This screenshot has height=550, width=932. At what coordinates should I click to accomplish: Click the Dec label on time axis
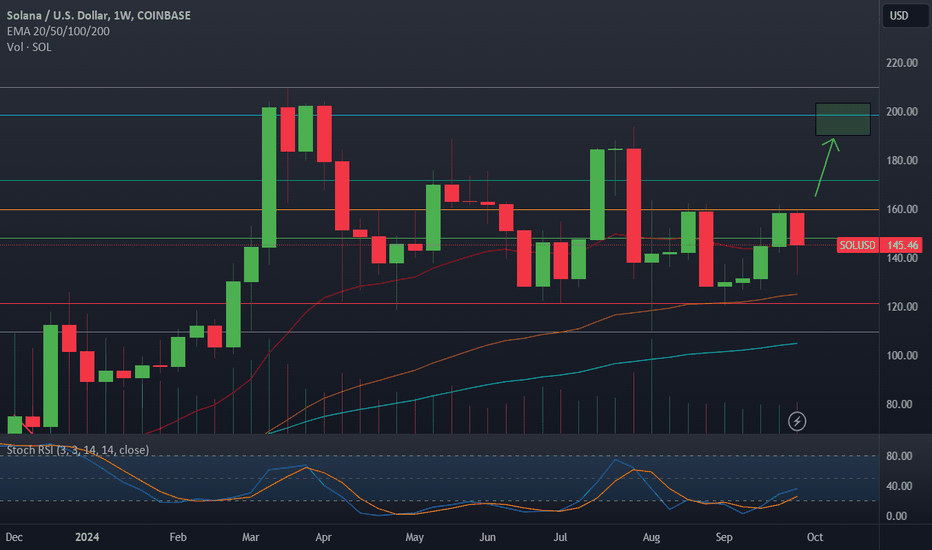point(14,537)
